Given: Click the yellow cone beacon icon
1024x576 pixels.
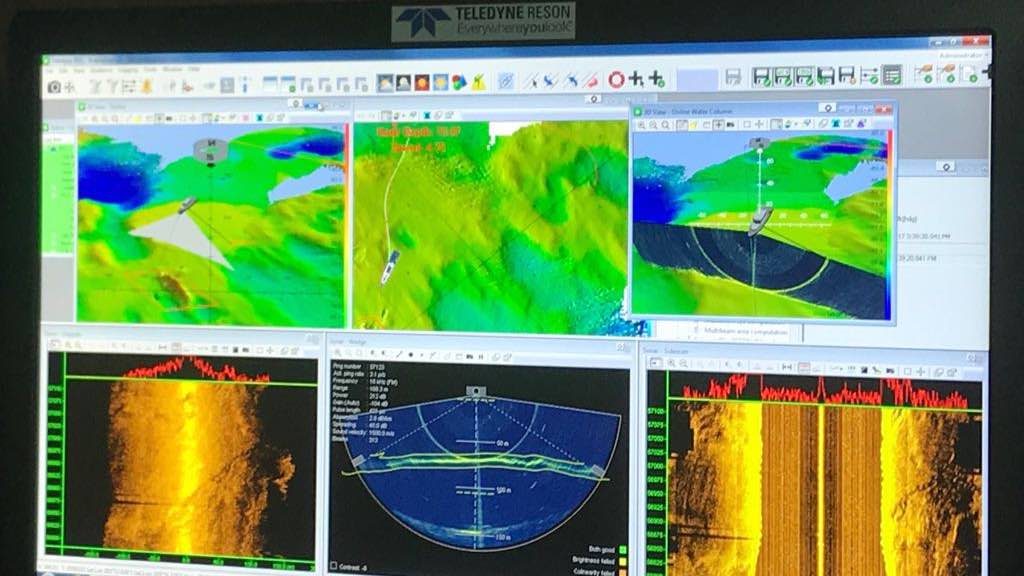Looking at the screenshot, I should click(479, 82).
